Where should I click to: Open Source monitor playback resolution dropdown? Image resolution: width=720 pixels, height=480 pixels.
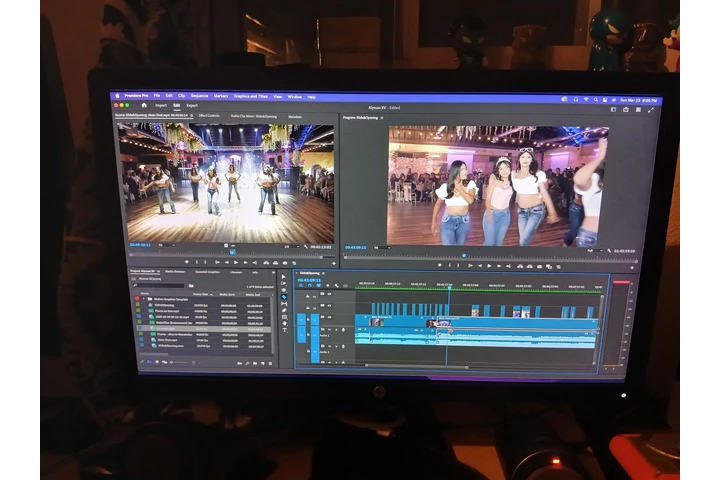pyautogui.click(x=290, y=247)
